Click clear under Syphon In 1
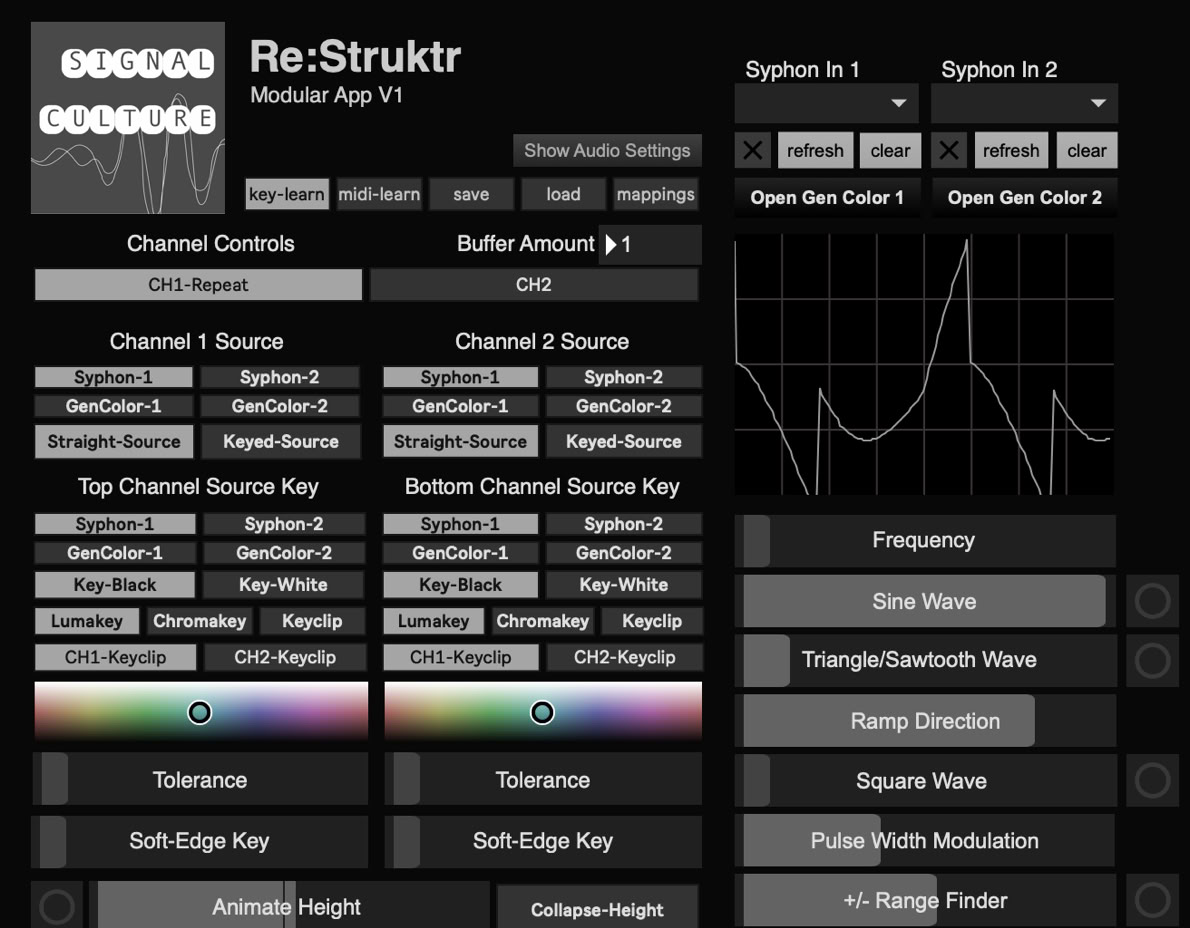The height and width of the screenshot is (928, 1190). point(890,150)
